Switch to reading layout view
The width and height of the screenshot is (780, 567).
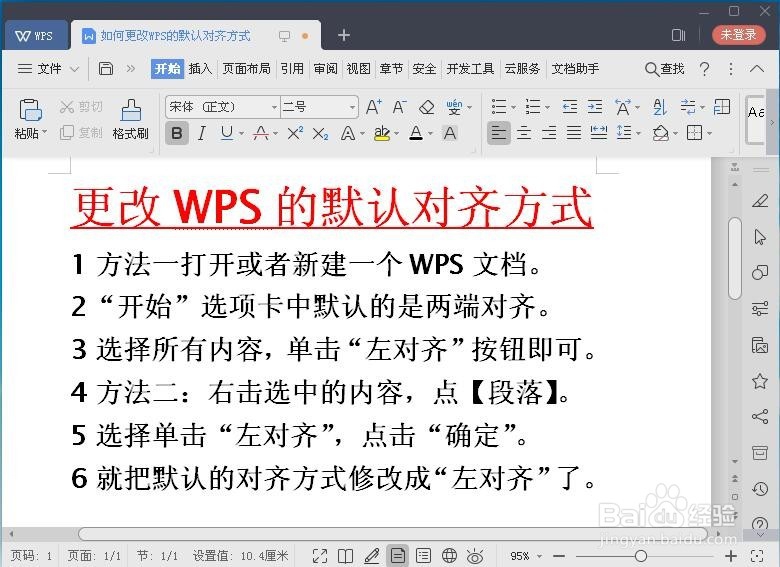(x=345, y=556)
